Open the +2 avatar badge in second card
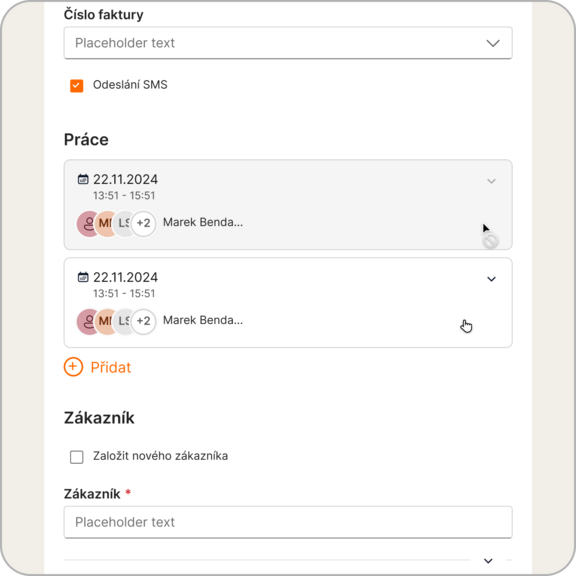Screen dimensions: 576x576 click(x=144, y=321)
